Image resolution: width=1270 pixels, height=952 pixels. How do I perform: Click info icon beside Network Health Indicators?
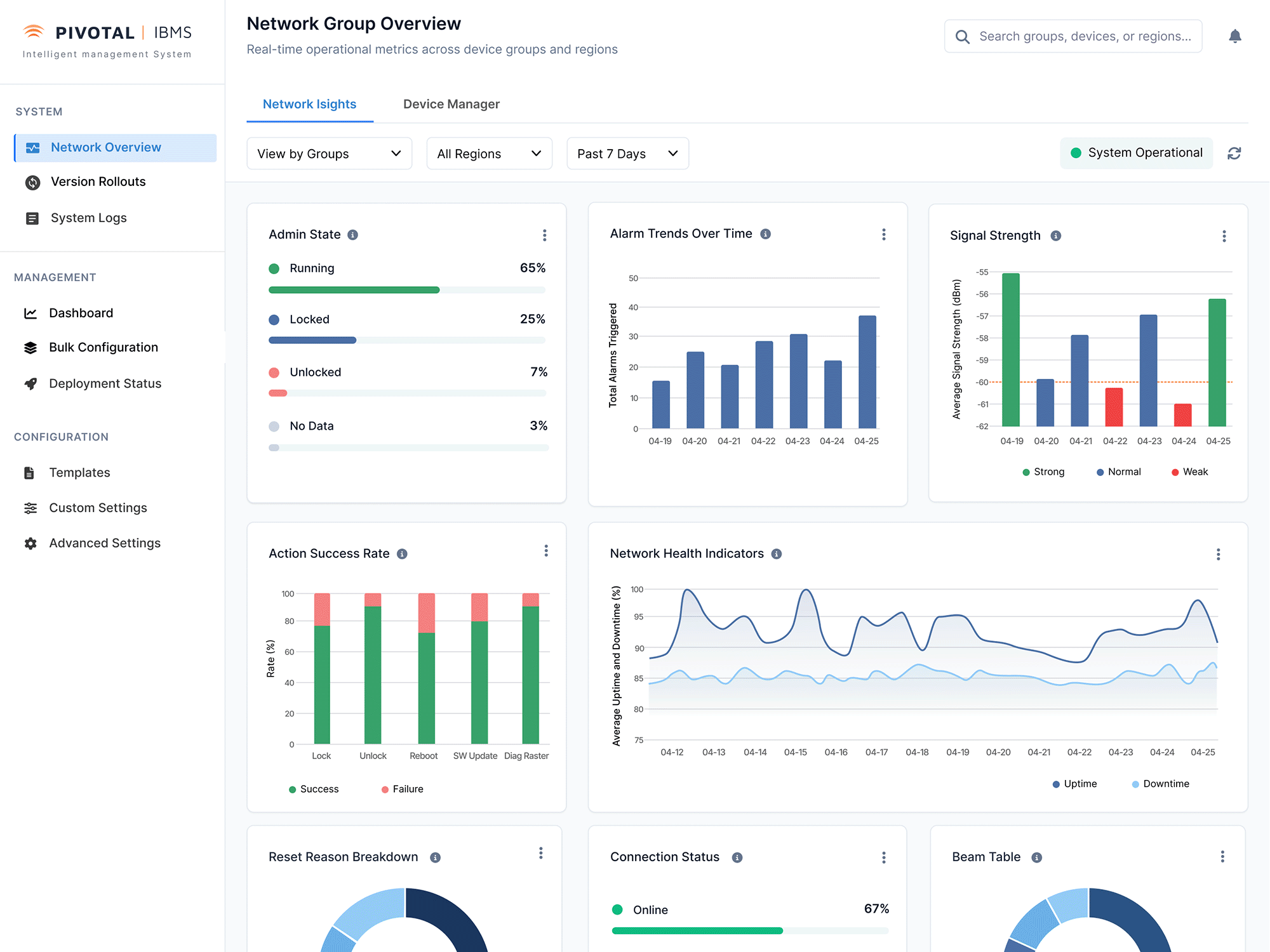click(x=776, y=554)
